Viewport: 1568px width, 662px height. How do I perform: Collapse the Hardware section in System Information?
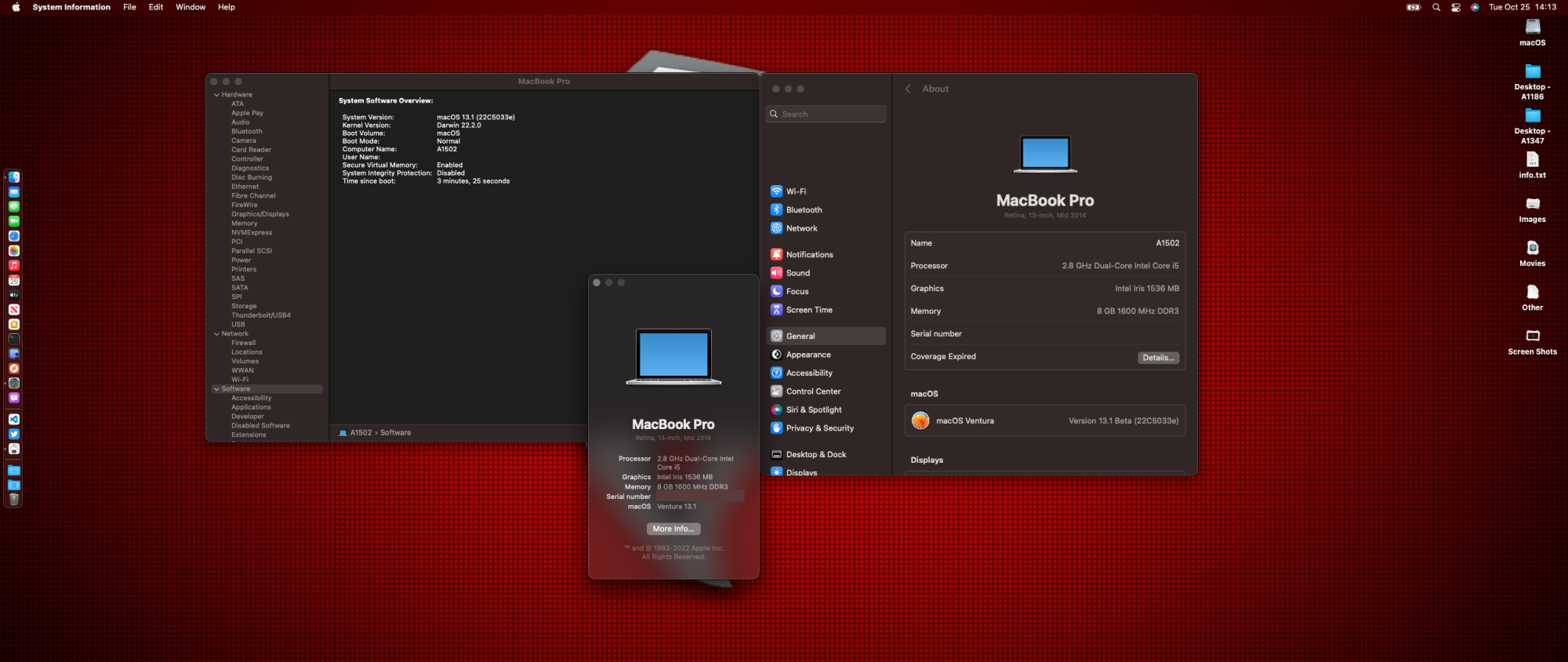[x=216, y=95]
